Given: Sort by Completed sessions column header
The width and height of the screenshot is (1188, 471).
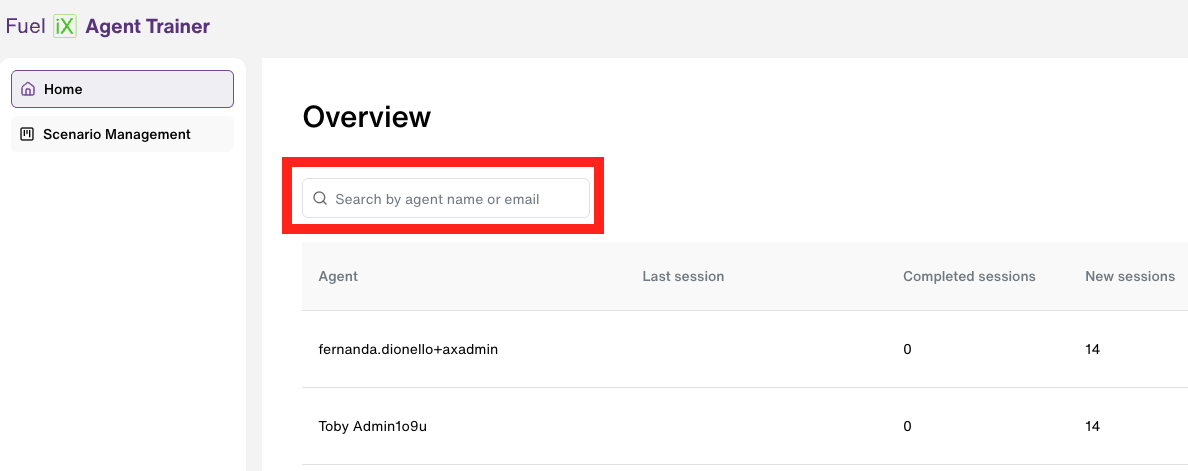Looking at the screenshot, I should click(x=969, y=276).
